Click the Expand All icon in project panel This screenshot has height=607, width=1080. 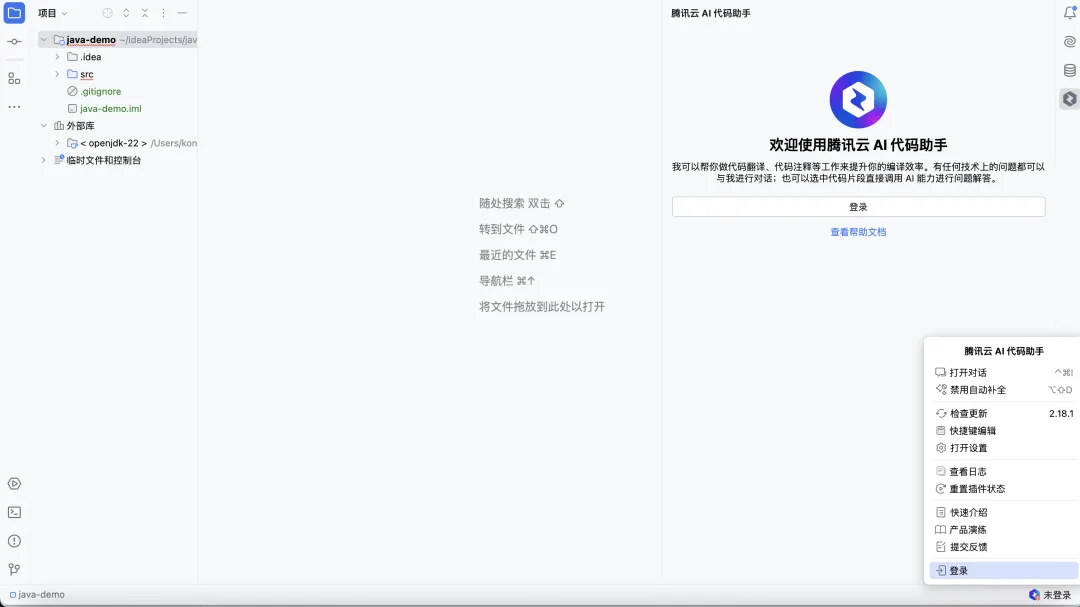[126, 13]
